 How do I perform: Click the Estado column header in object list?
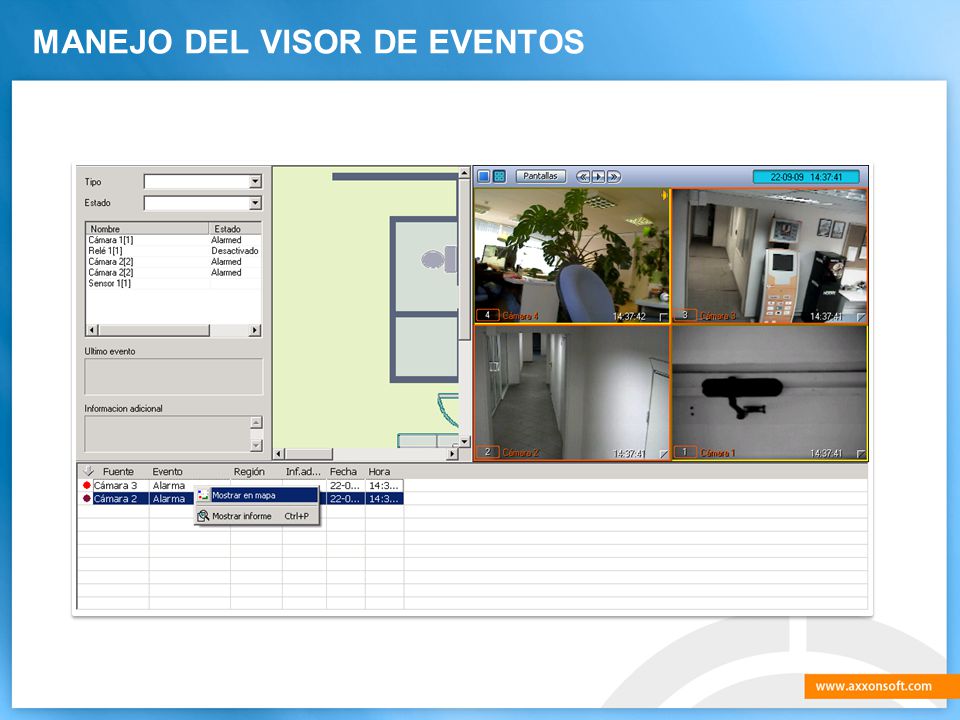point(234,228)
